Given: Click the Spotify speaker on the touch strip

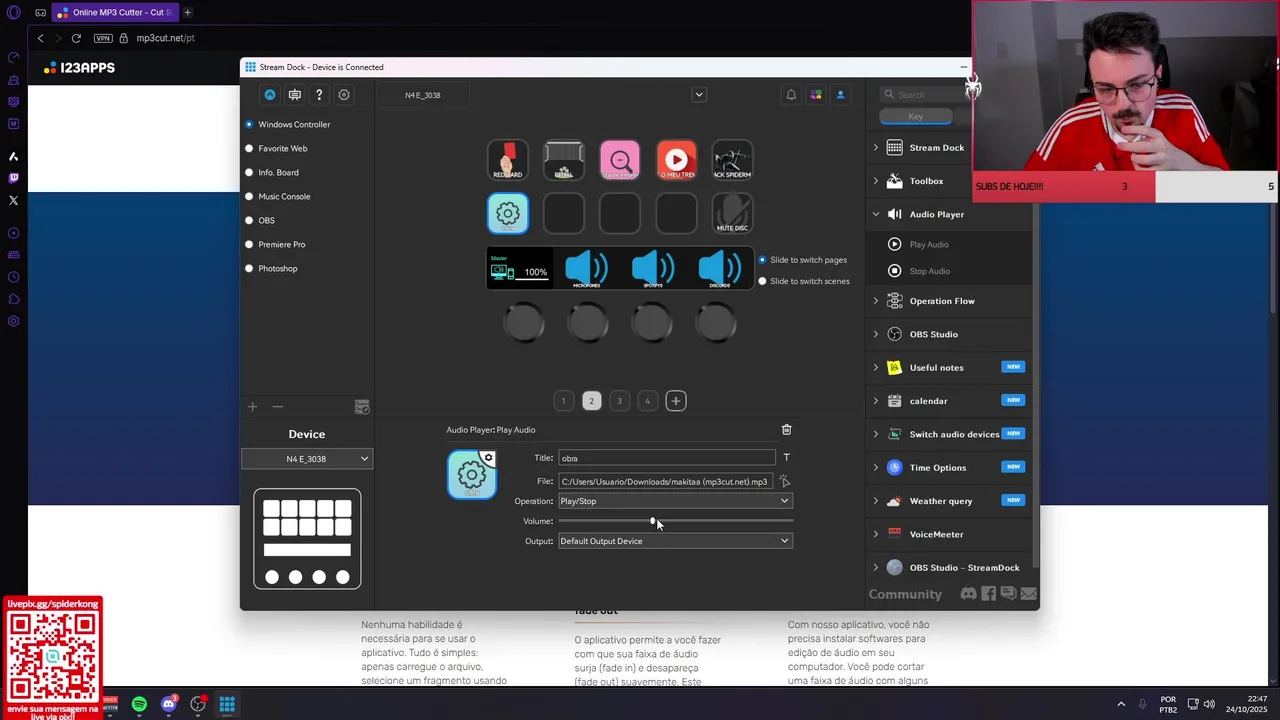Looking at the screenshot, I should pos(653,269).
